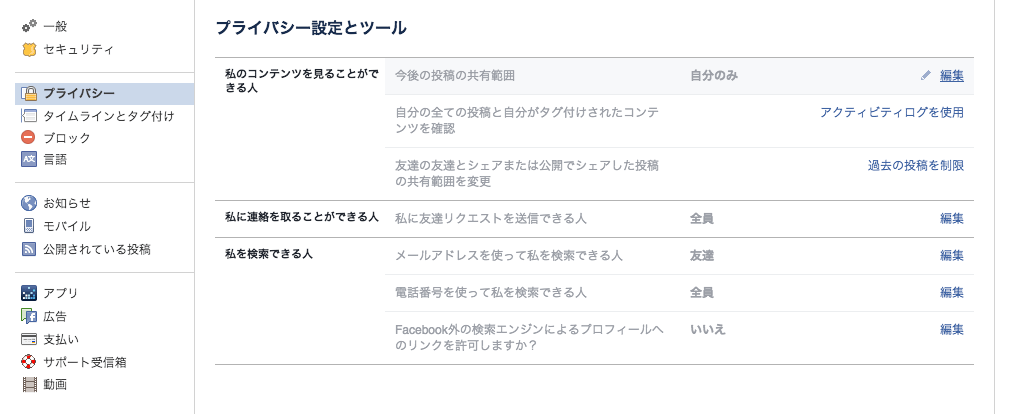Screen dimensions: 1012x414
Task: Click the gears icon beside 一般
Action: 29,25
